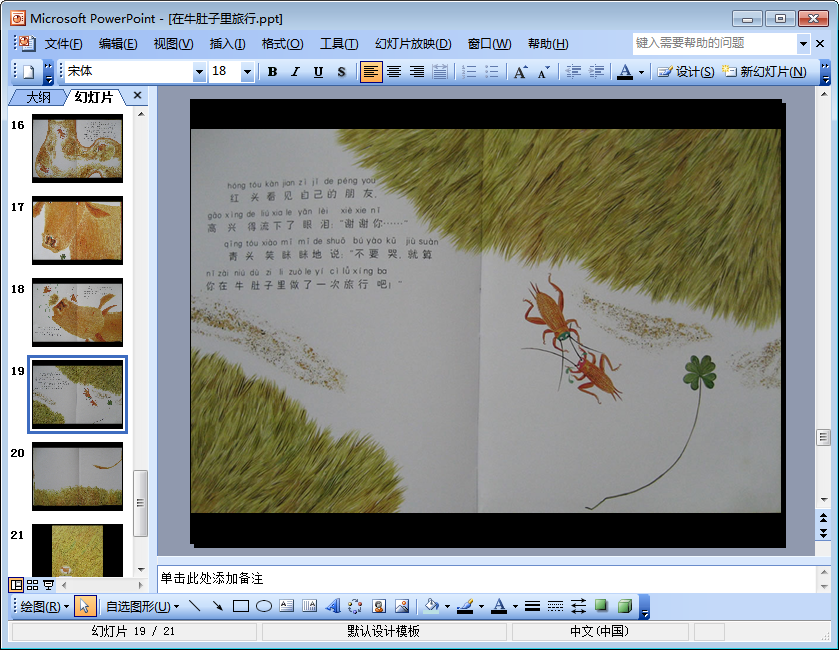
Task: Insert a diagram or organization chart
Action: click(x=355, y=606)
